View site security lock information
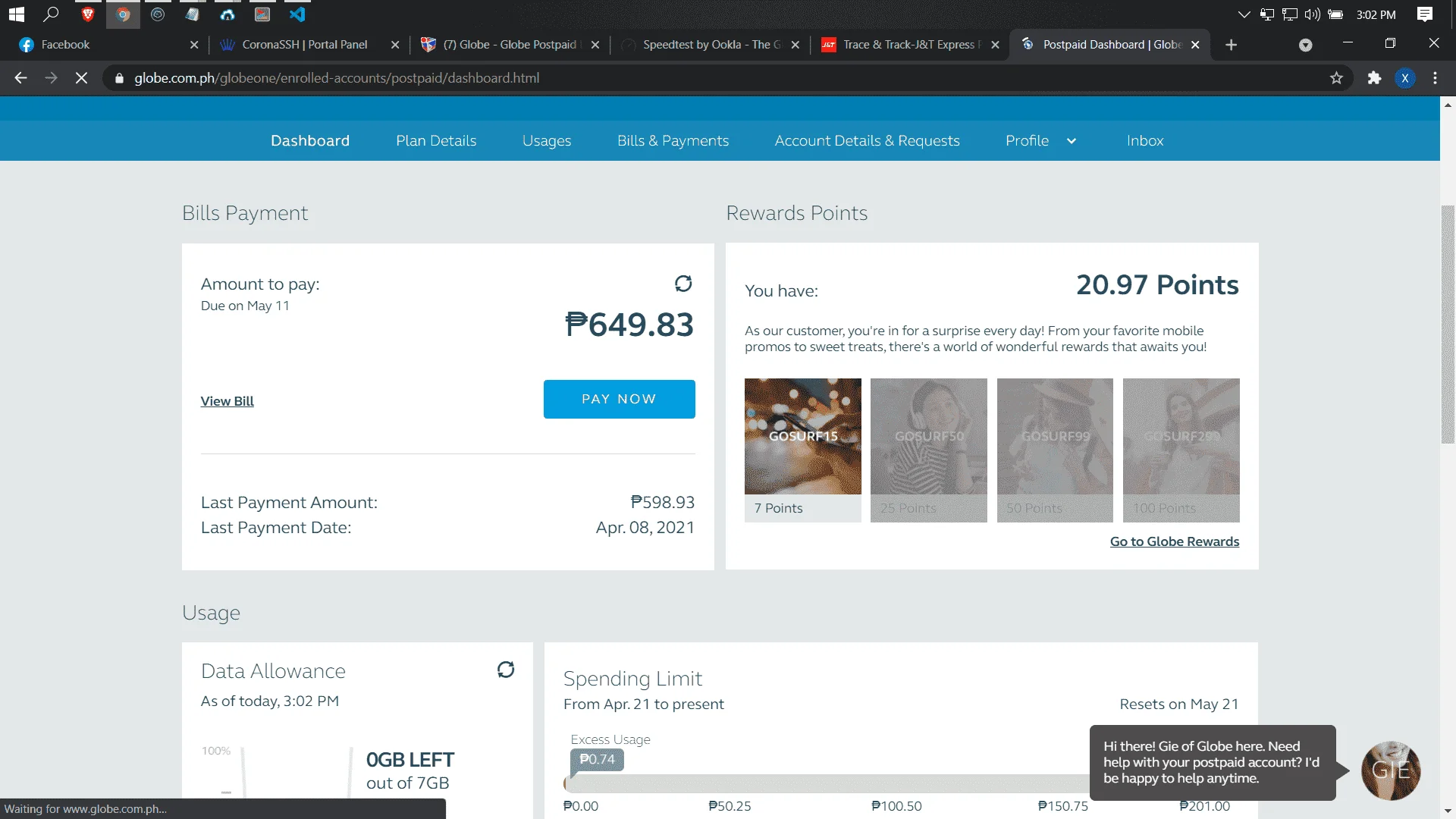The height and width of the screenshot is (819, 1456). click(x=119, y=78)
